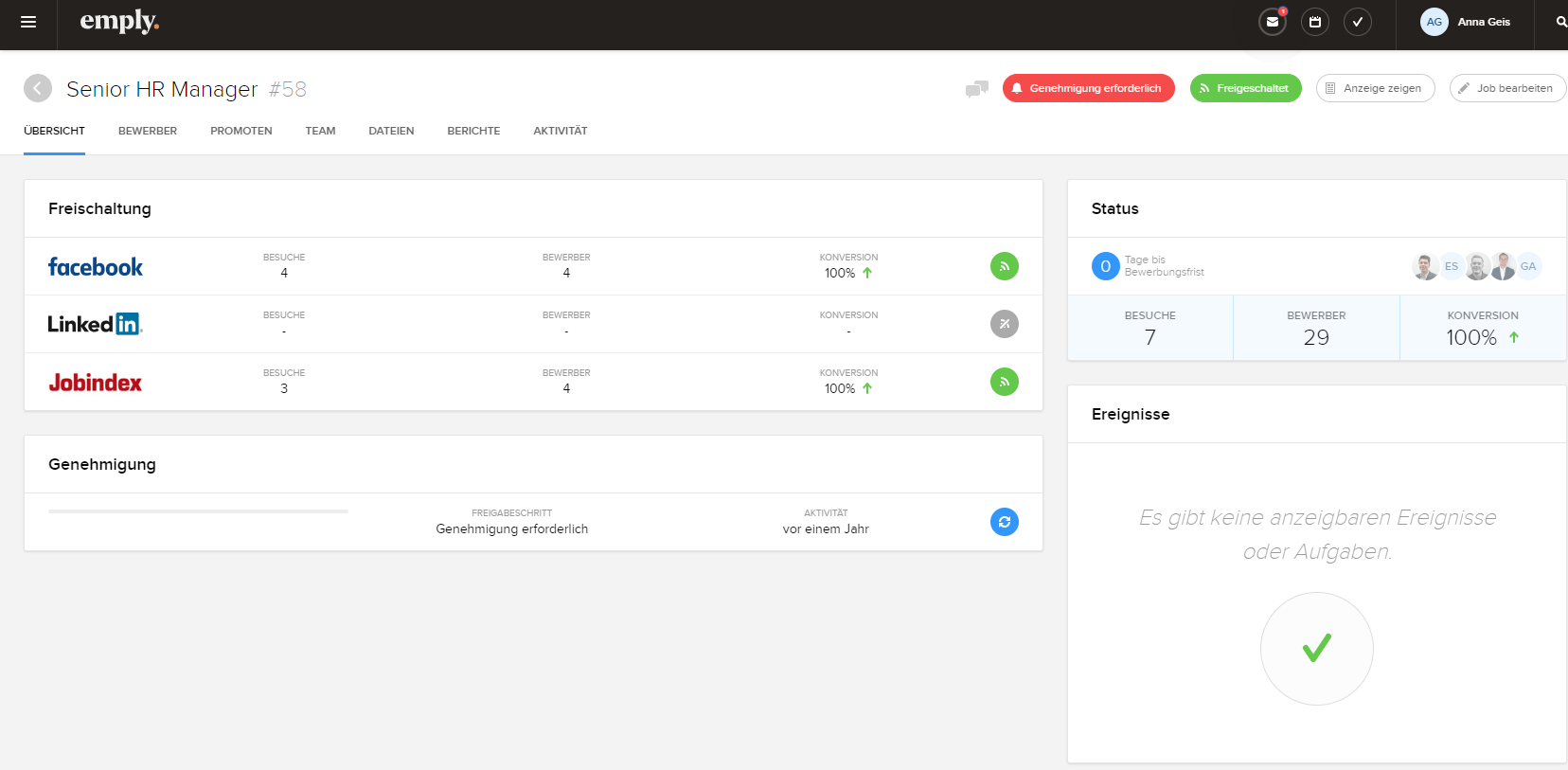Refresh the approval status icon
The width and height of the screenshot is (1568, 770).
point(1004,522)
